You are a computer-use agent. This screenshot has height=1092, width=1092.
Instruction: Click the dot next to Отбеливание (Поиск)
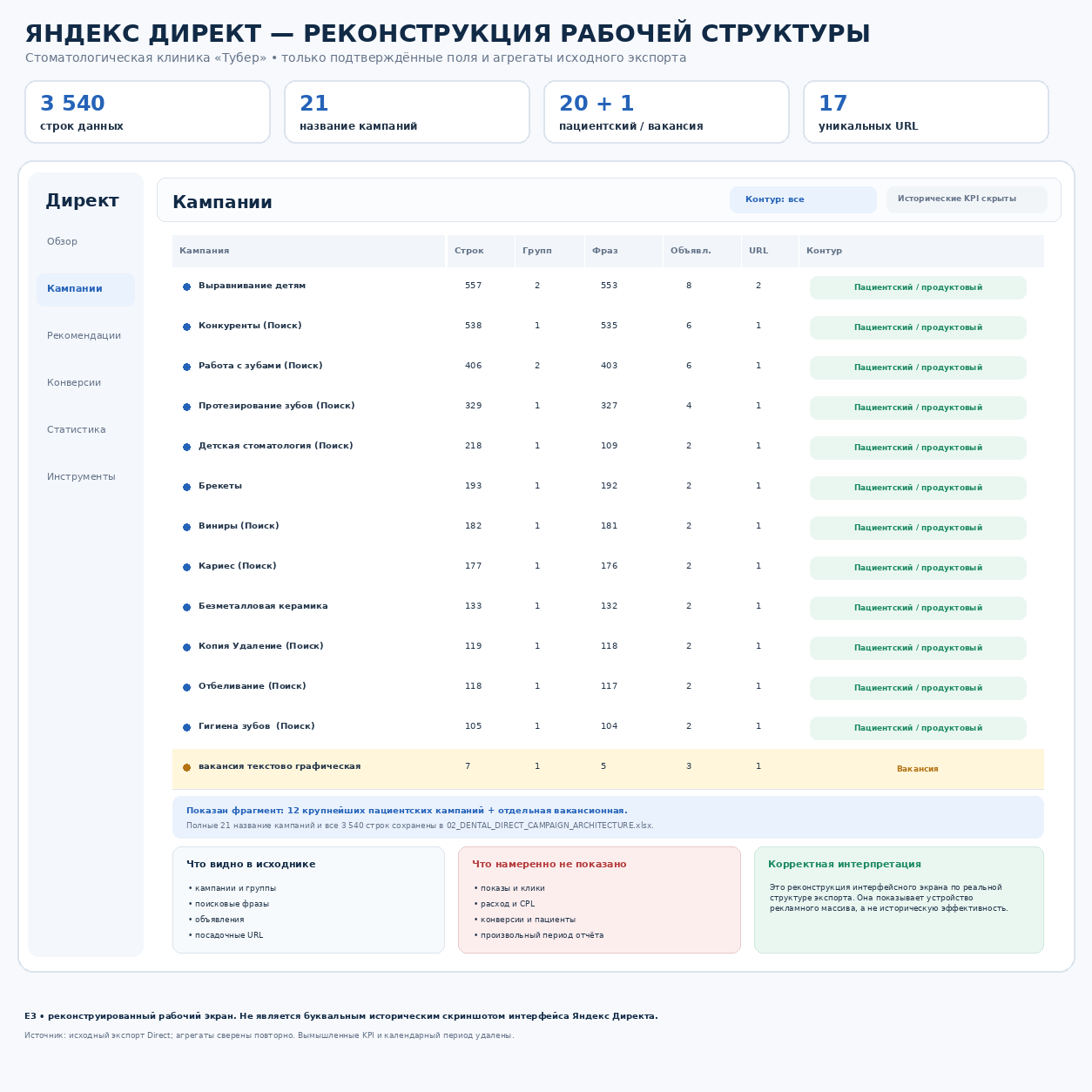pyautogui.click(x=186, y=687)
